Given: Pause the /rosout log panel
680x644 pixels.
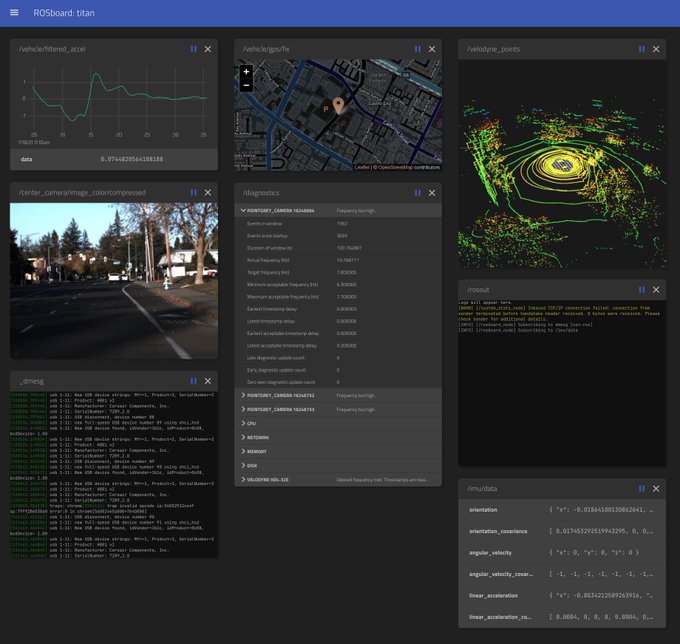Looking at the screenshot, I should tap(642, 289).
